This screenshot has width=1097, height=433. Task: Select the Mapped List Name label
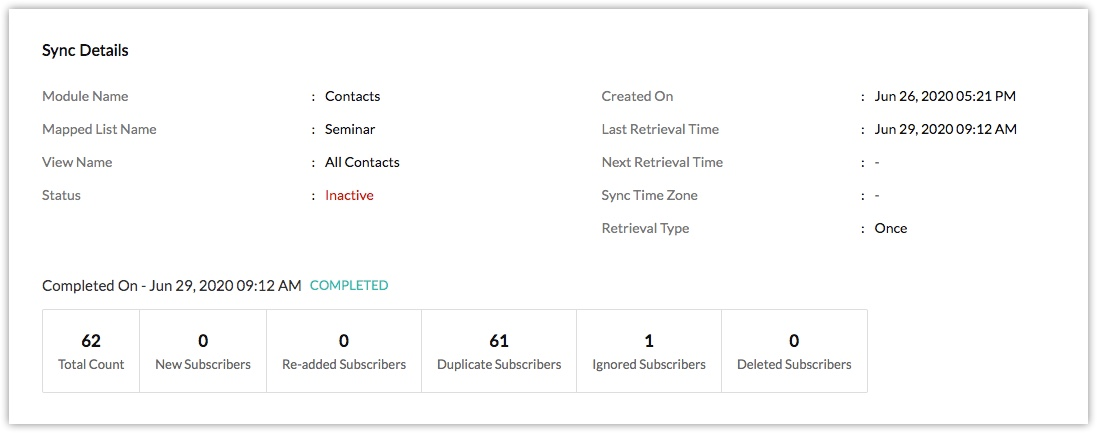click(99, 129)
